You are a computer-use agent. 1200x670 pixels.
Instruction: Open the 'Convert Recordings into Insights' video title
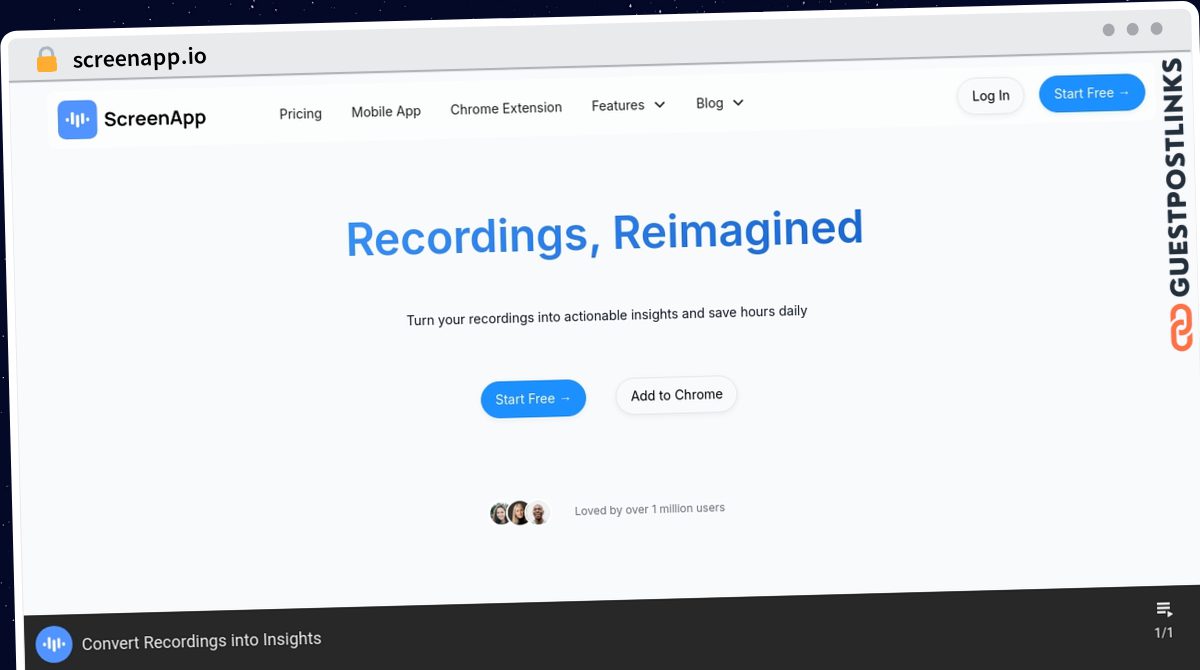pyautogui.click(x=202, y=641)
